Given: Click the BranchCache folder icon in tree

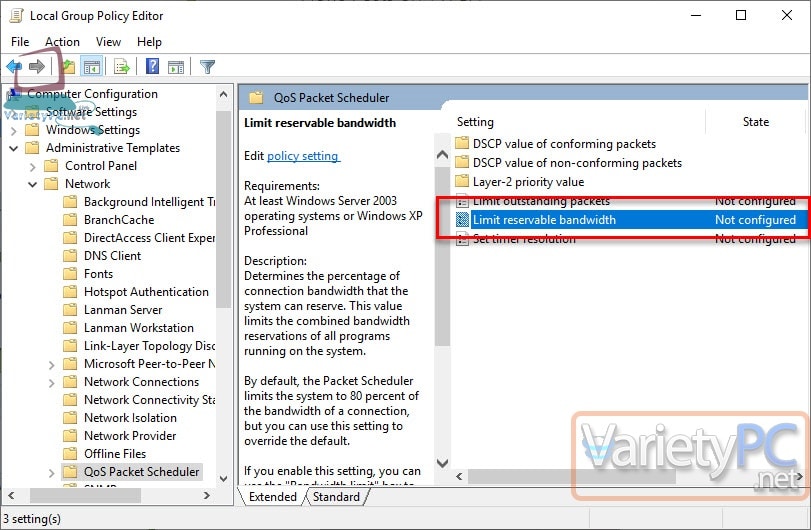Looking at the screenshot, I should point(70,220).
